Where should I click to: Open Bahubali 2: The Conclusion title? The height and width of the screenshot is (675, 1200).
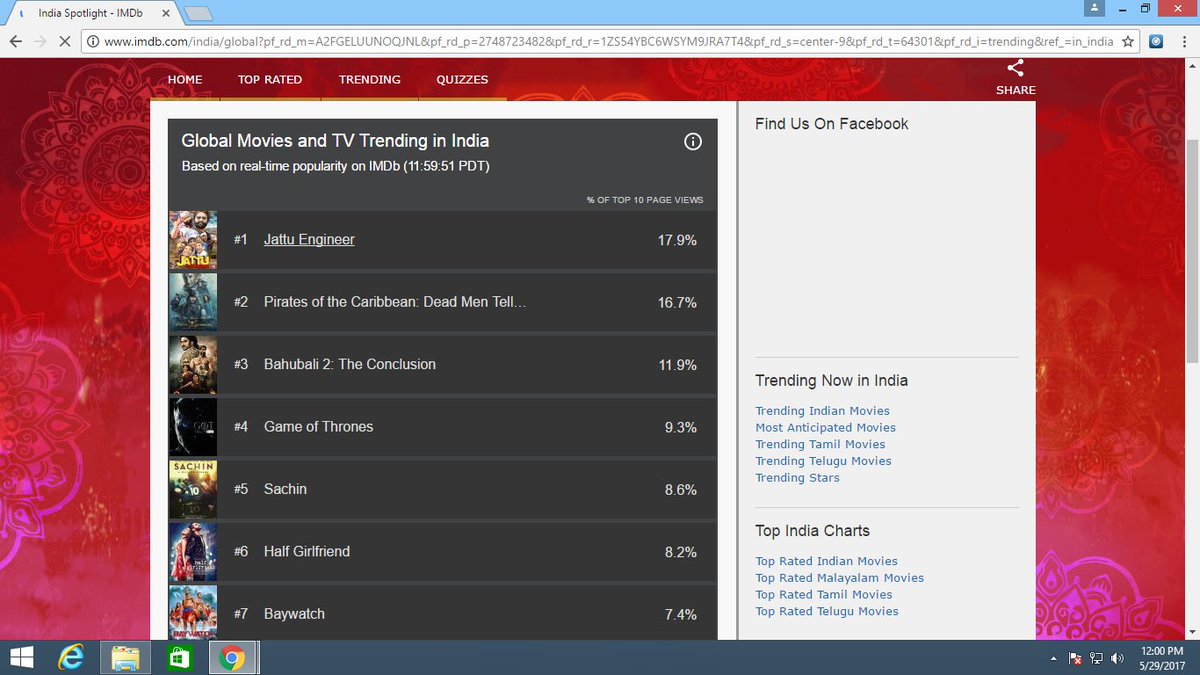[350, 364]
